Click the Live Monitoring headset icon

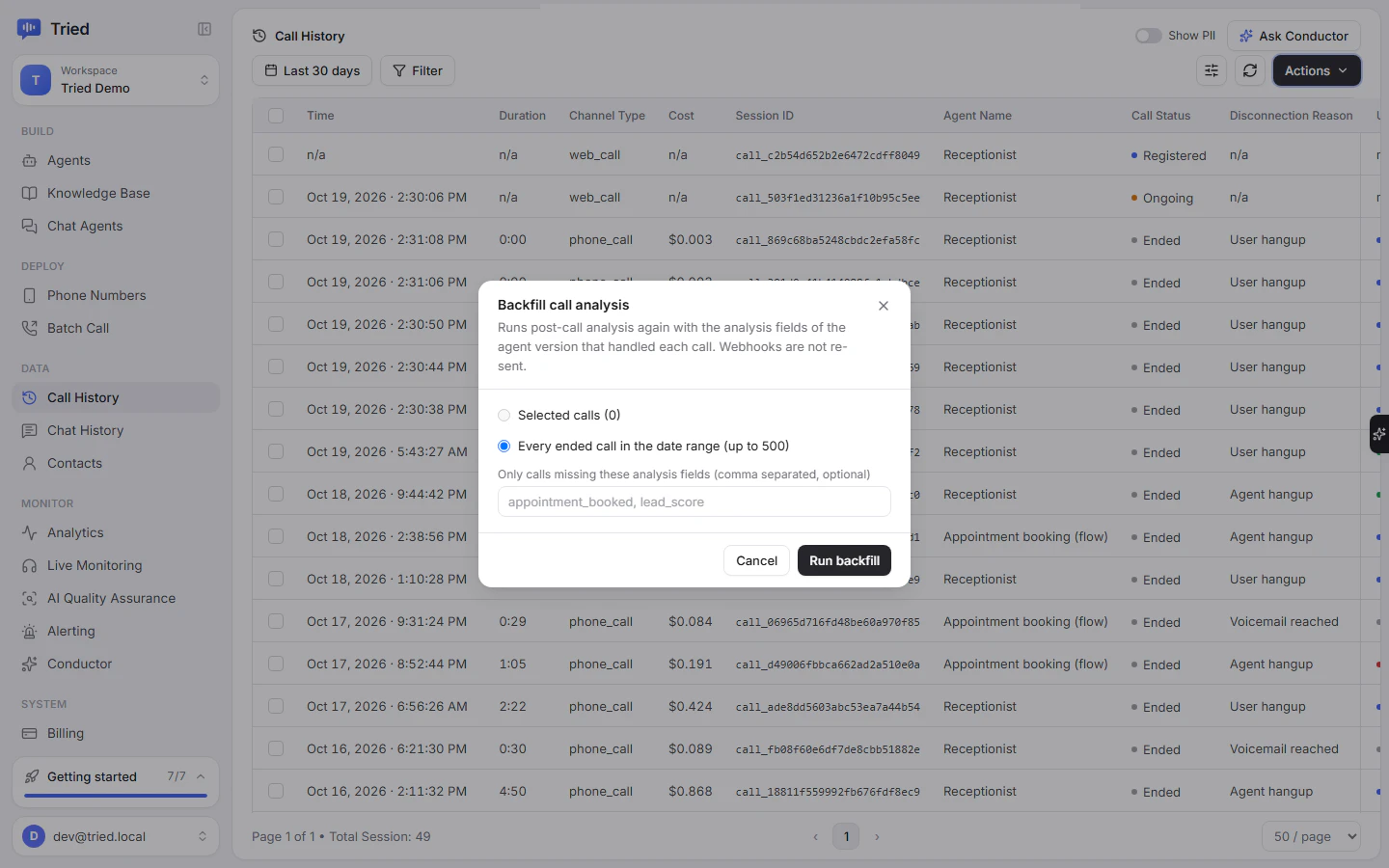tap(30, 565)
